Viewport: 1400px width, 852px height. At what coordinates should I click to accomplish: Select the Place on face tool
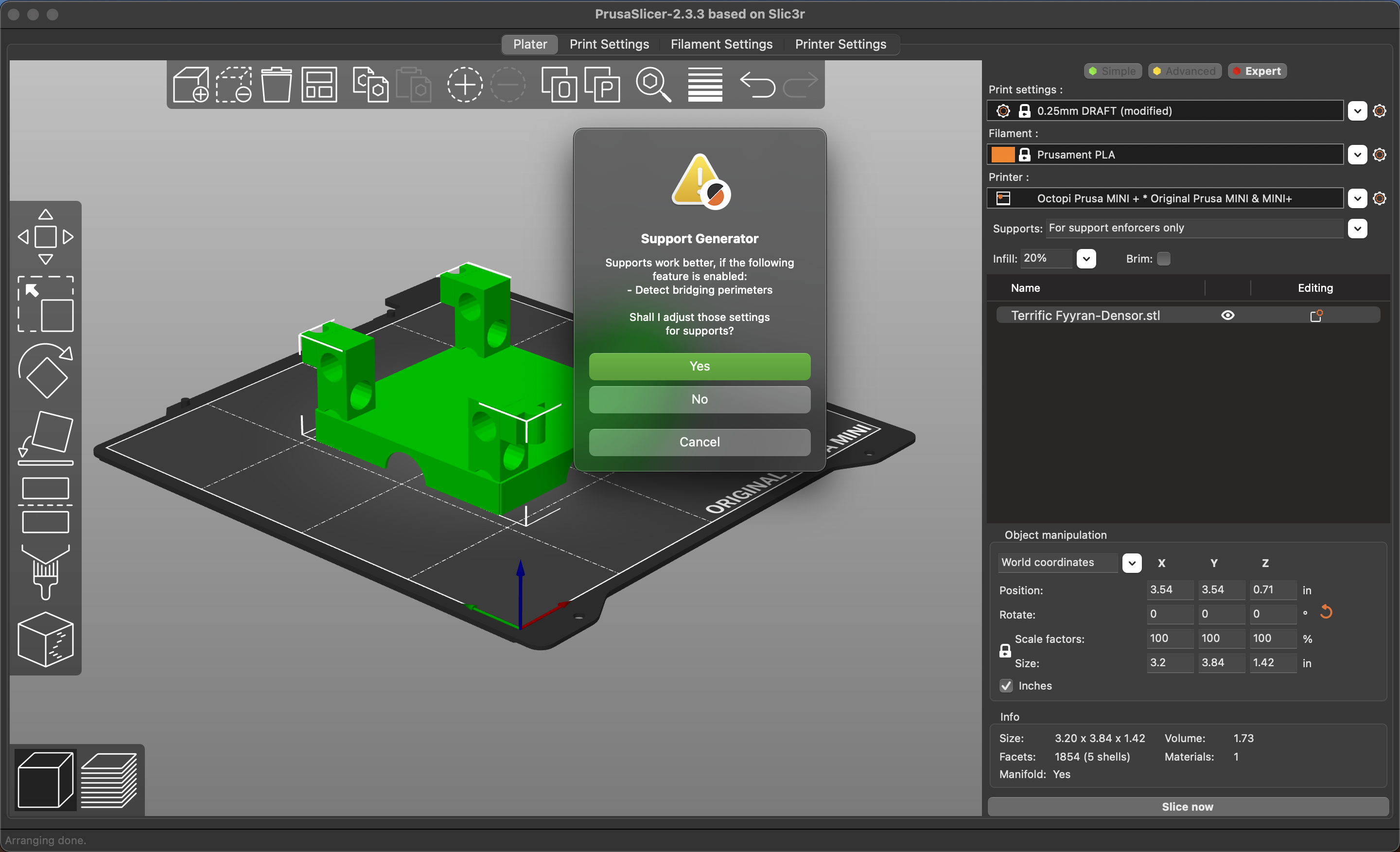point(46,438)
